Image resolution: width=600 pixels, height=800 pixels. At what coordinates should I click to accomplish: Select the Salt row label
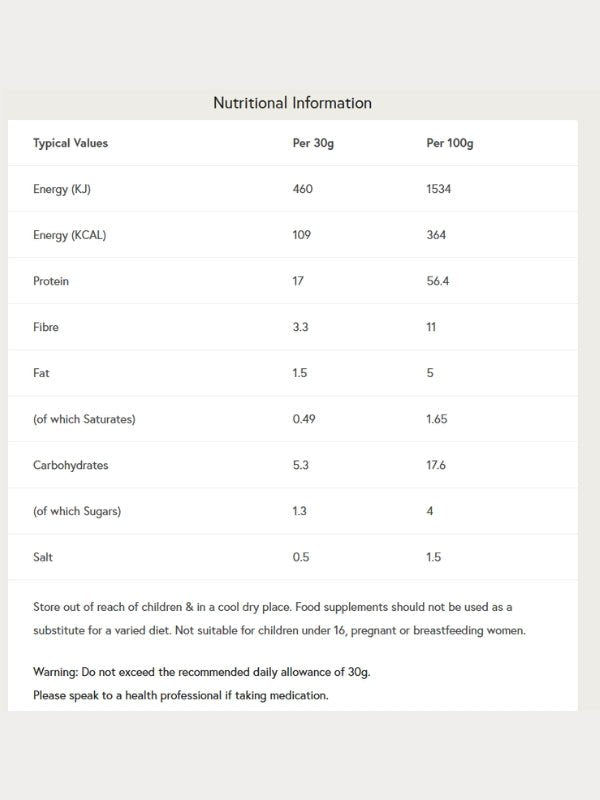43,557
